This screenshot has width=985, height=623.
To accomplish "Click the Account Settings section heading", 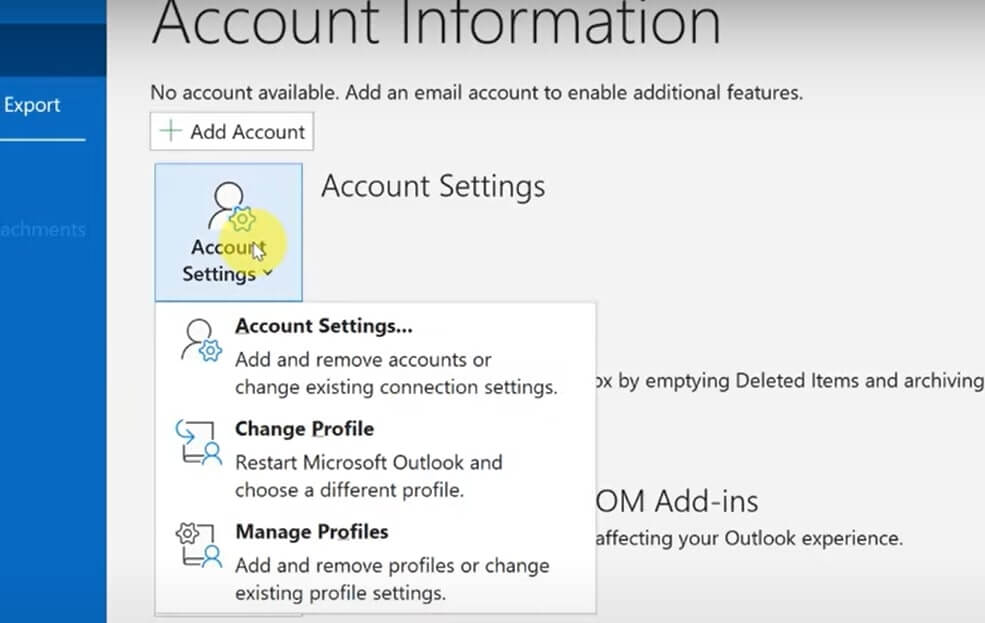I will pos(432,187).
